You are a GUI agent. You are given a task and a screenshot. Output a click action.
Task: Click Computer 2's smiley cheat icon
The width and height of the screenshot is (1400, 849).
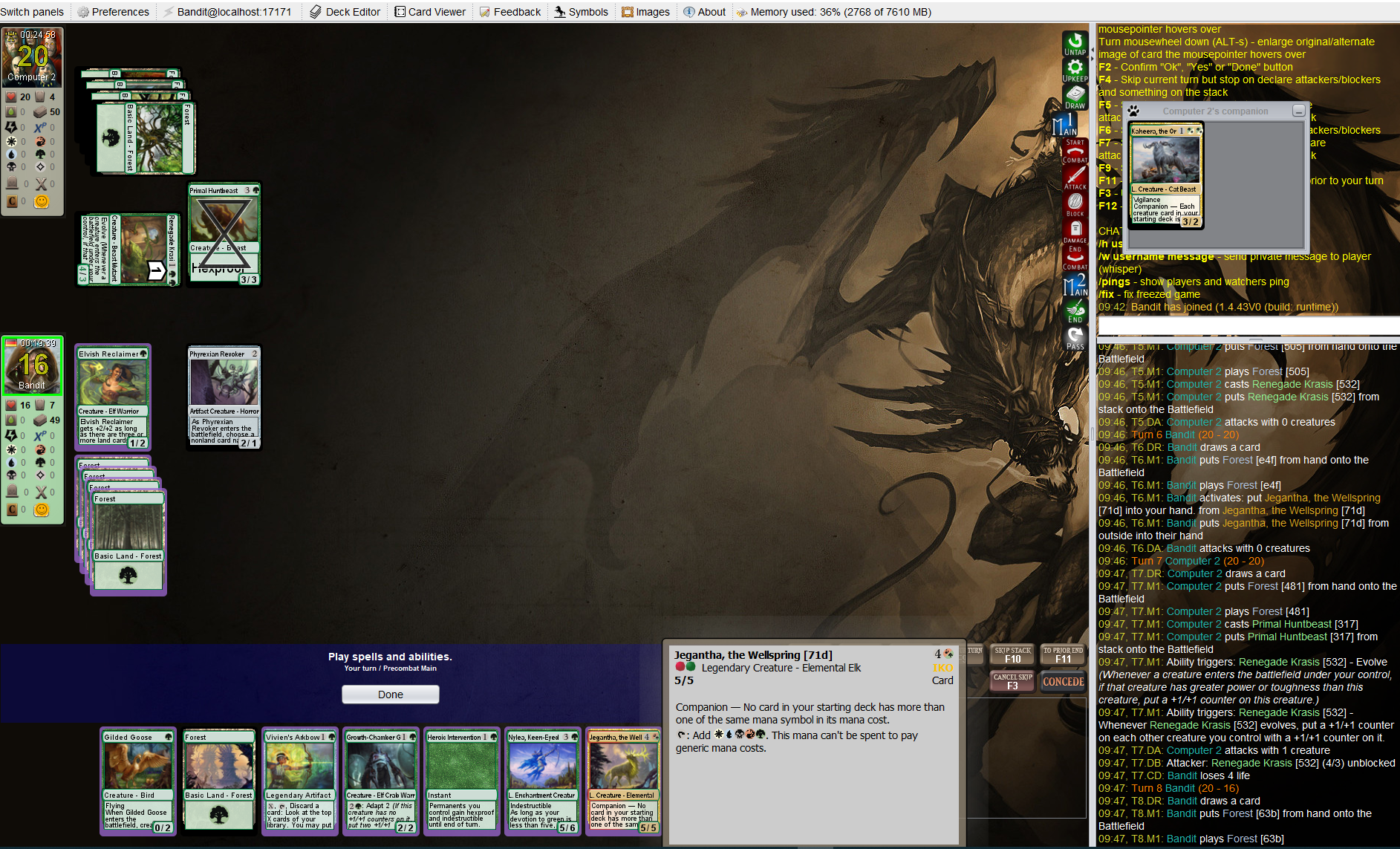(42, 201)
